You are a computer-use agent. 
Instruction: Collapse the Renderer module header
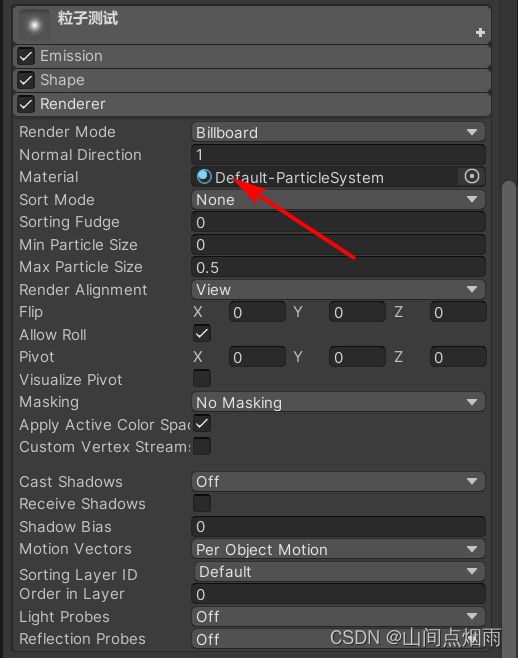[x=252, y=104]
